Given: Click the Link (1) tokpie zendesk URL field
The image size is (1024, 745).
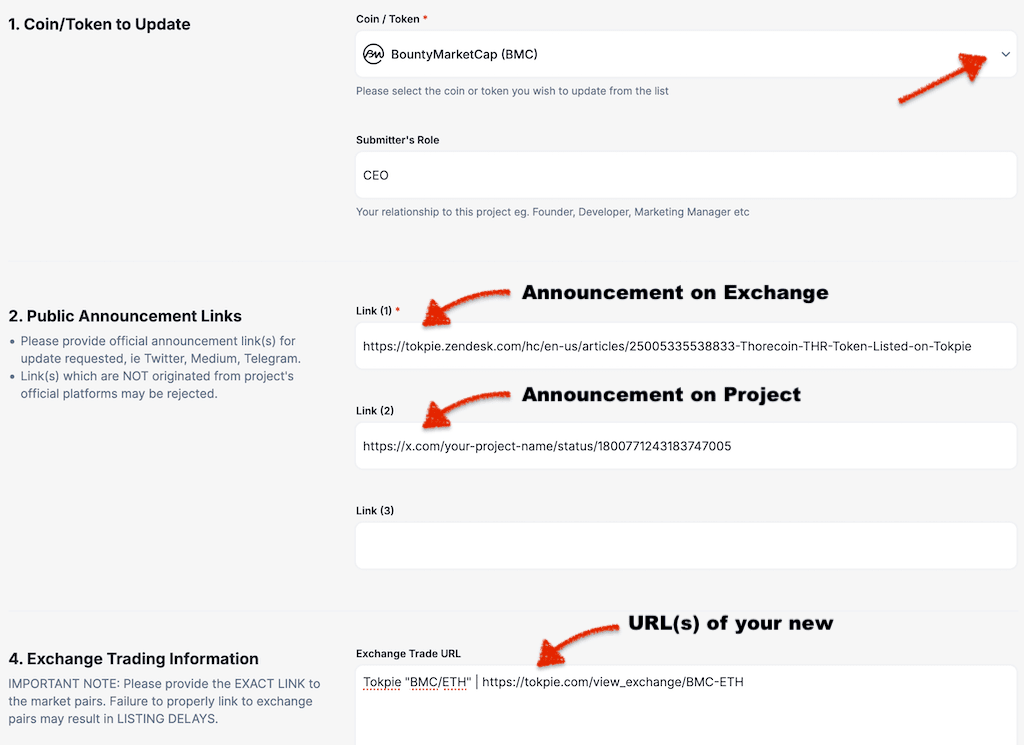Looking at the screenshot, I should pyautogui.click(x=686, y=346).
